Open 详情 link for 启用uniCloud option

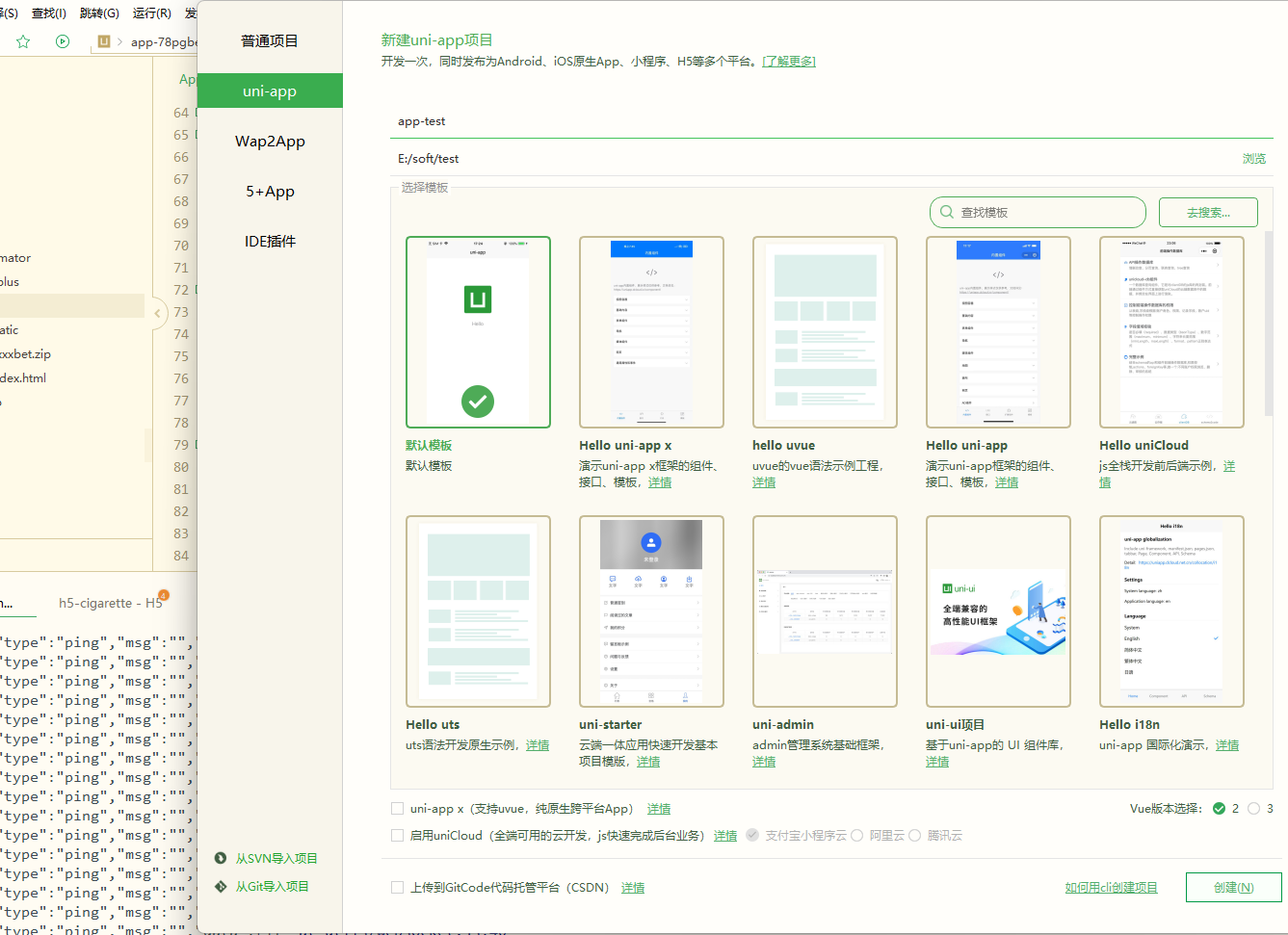point(725,836)
